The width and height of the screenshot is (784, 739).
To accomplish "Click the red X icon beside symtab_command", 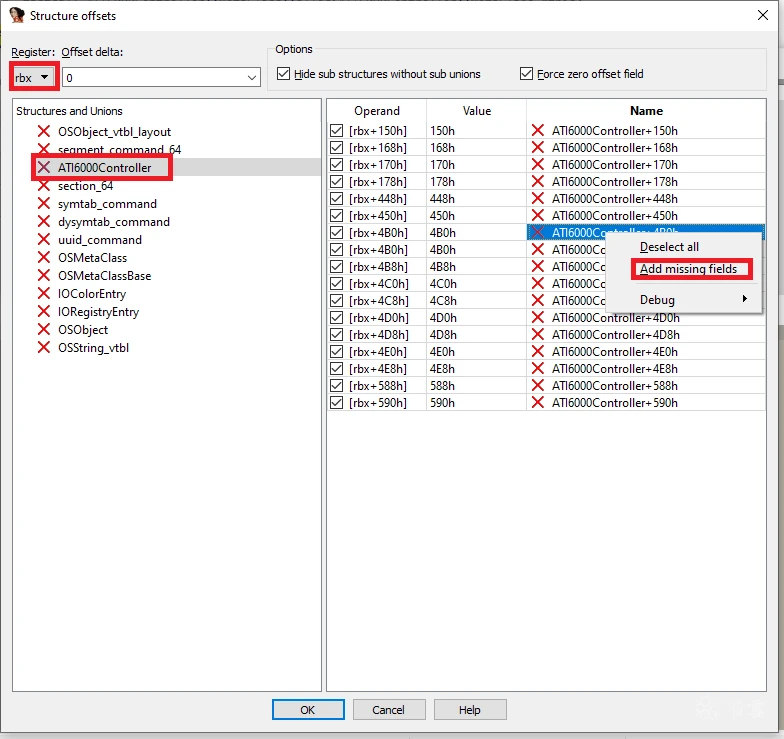I will [x=44, y=204].
